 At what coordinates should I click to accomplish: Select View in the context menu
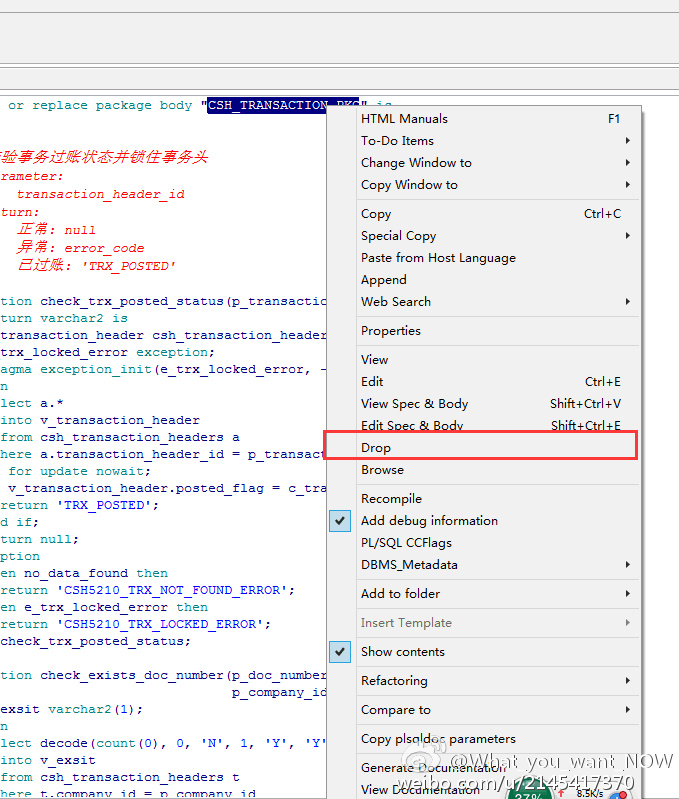pyautogui.click(x=483, y=359)
